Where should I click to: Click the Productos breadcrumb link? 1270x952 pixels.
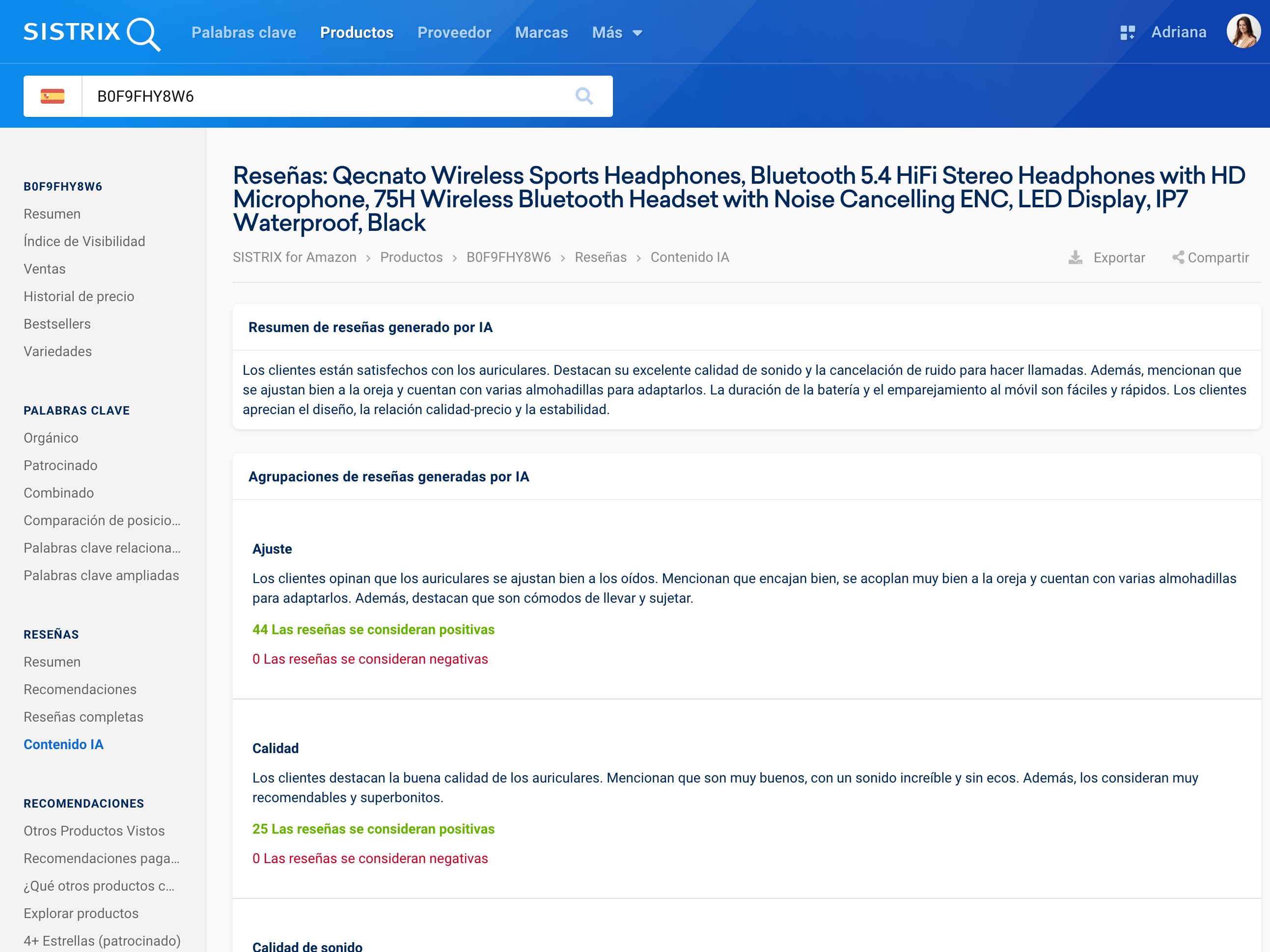(411, 257)
